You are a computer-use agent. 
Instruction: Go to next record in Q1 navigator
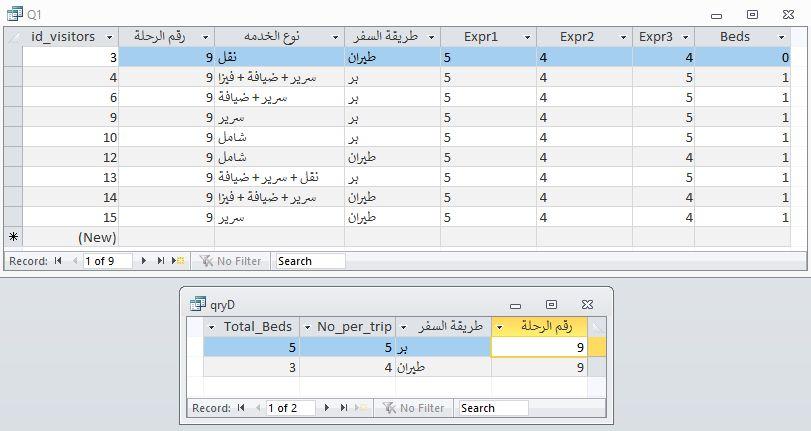[x=144, y=261]
